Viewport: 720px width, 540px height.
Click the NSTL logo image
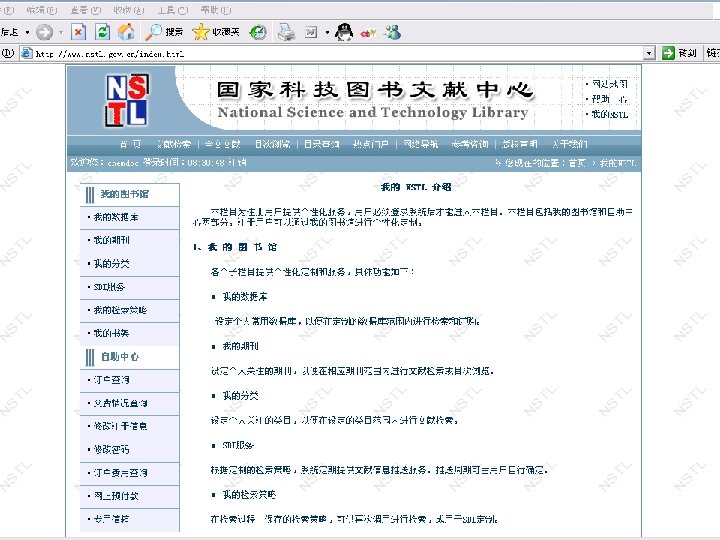coord(127,100)
